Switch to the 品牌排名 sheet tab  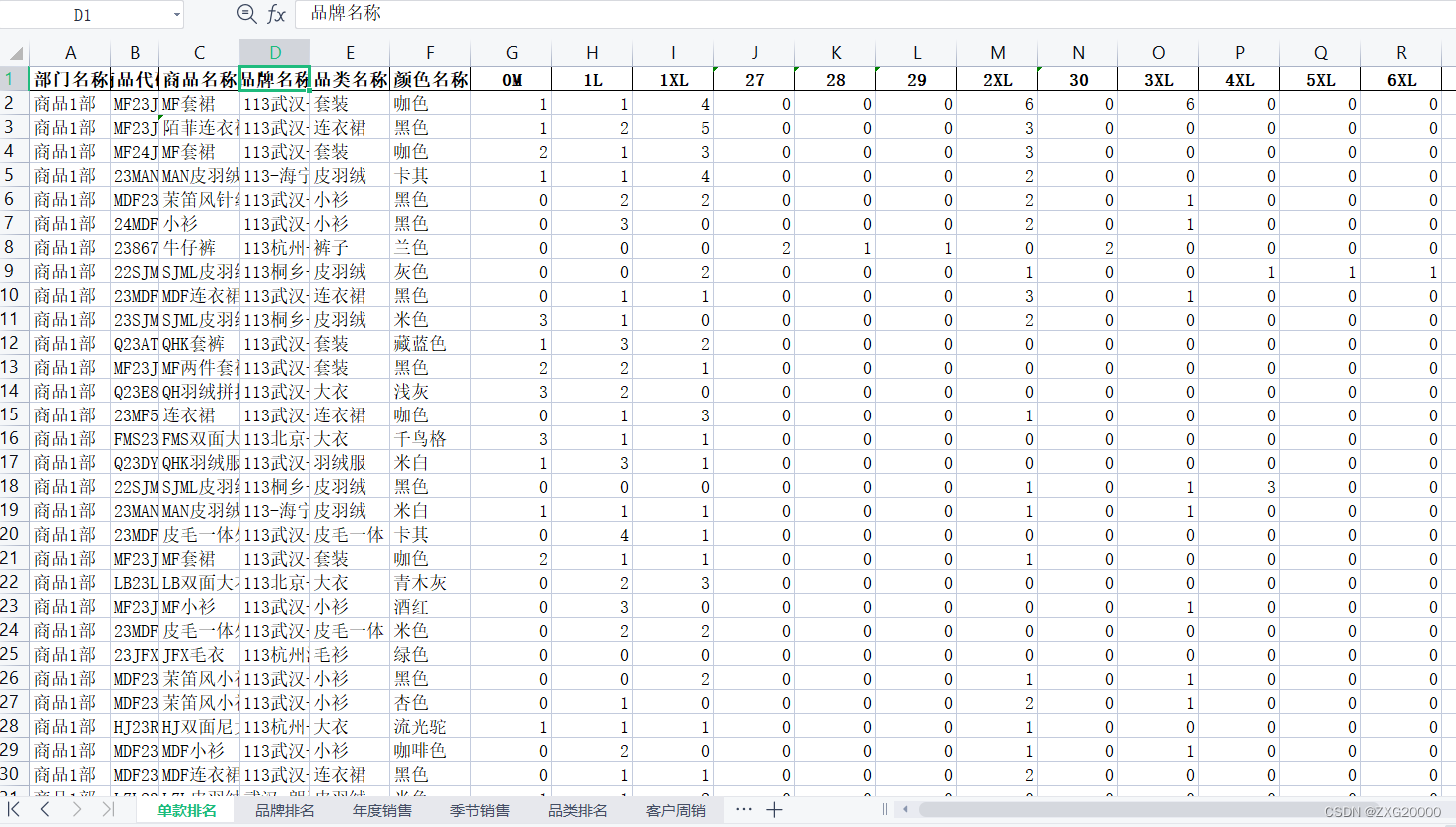(284, 810)
